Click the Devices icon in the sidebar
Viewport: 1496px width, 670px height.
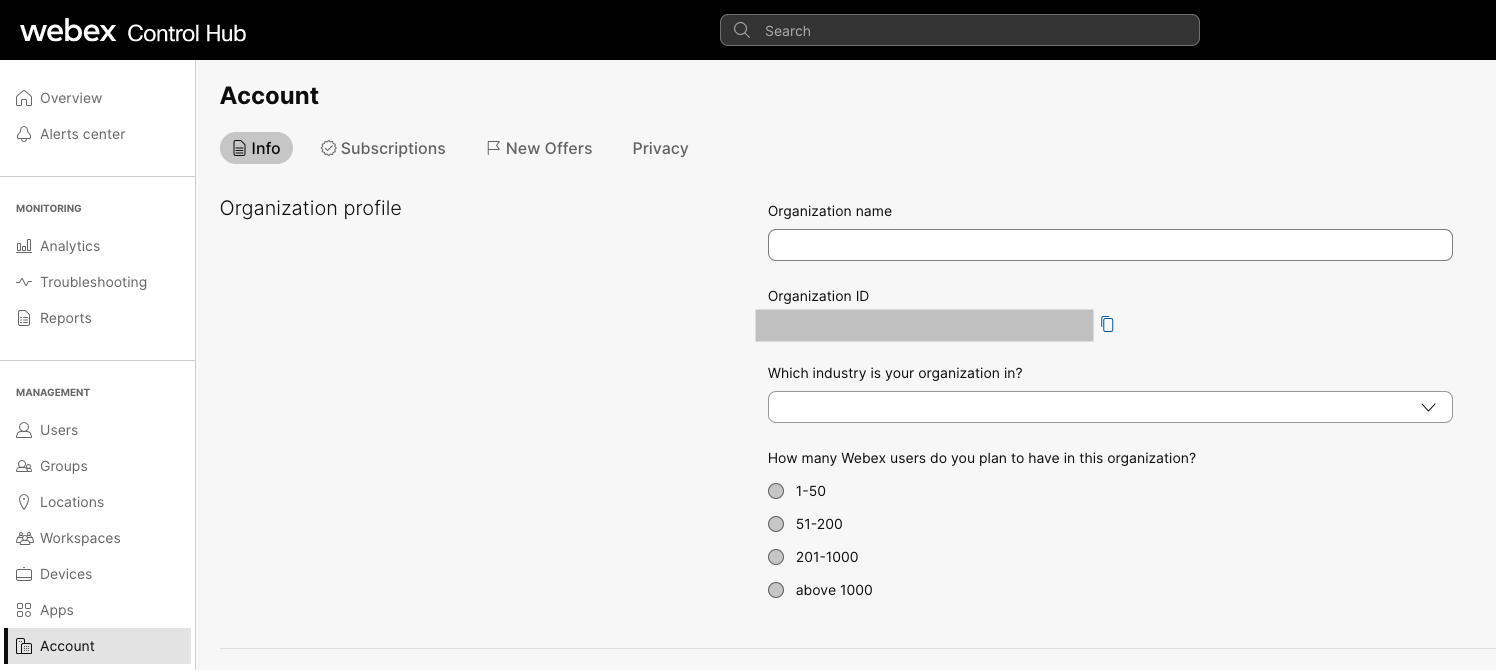point(23,574)
